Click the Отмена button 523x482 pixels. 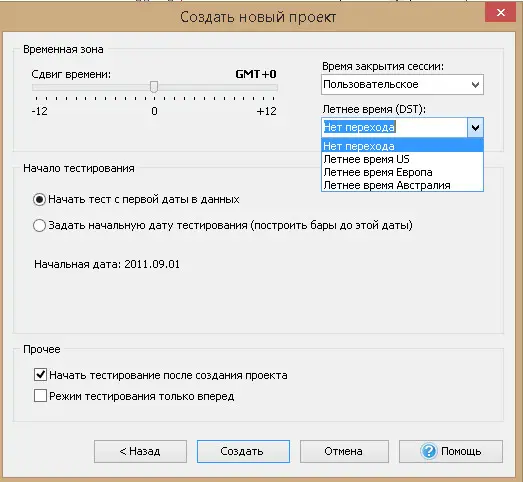click(344, 451)
